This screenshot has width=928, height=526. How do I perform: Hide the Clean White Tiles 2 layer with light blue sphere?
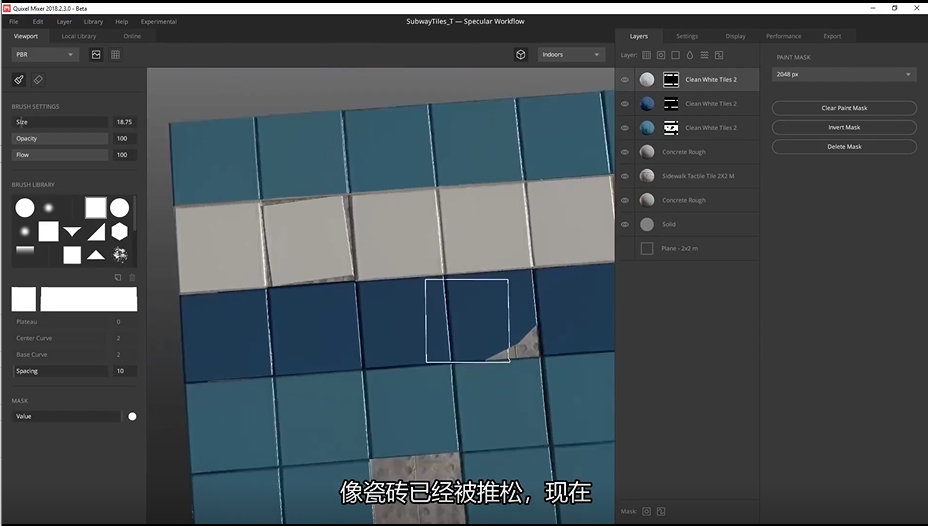624,128
